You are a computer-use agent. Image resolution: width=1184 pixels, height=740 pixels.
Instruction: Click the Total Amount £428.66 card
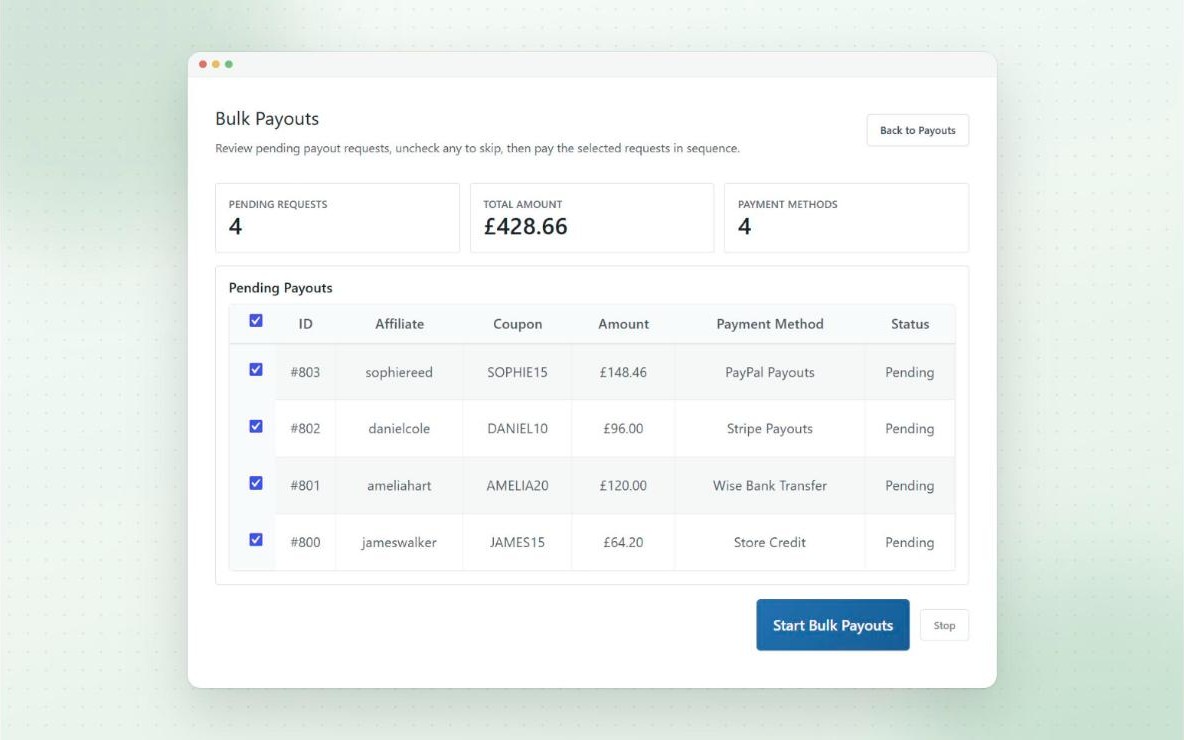click(592, 217)
